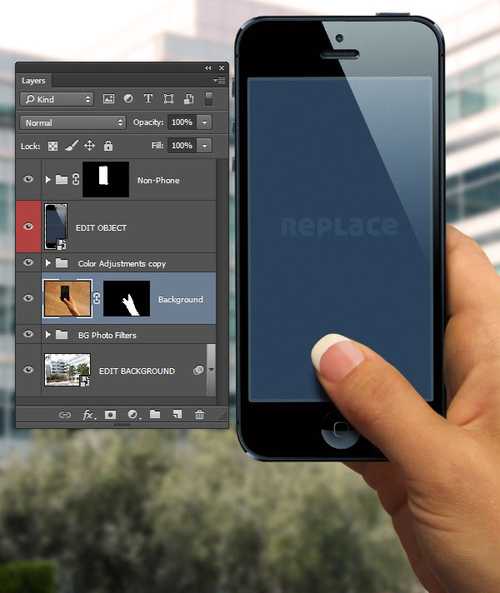Lock layer position move icon

pyautogui.click(x=89, y=146)
